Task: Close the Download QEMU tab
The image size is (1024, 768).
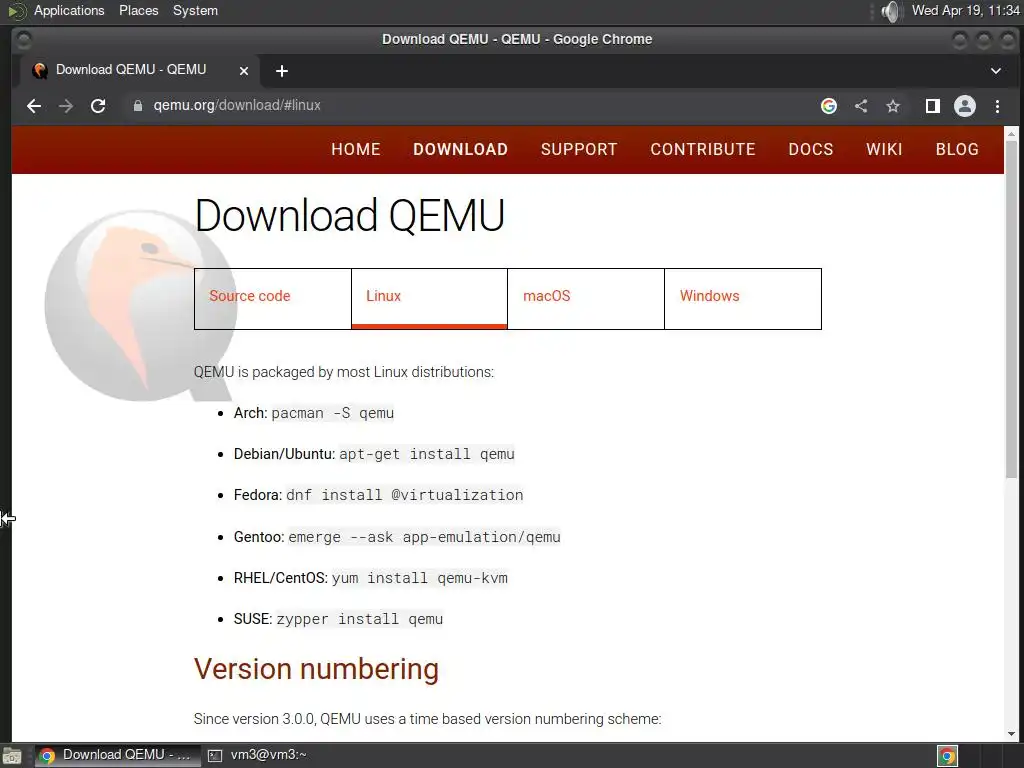Action: [x=244, y=71]
